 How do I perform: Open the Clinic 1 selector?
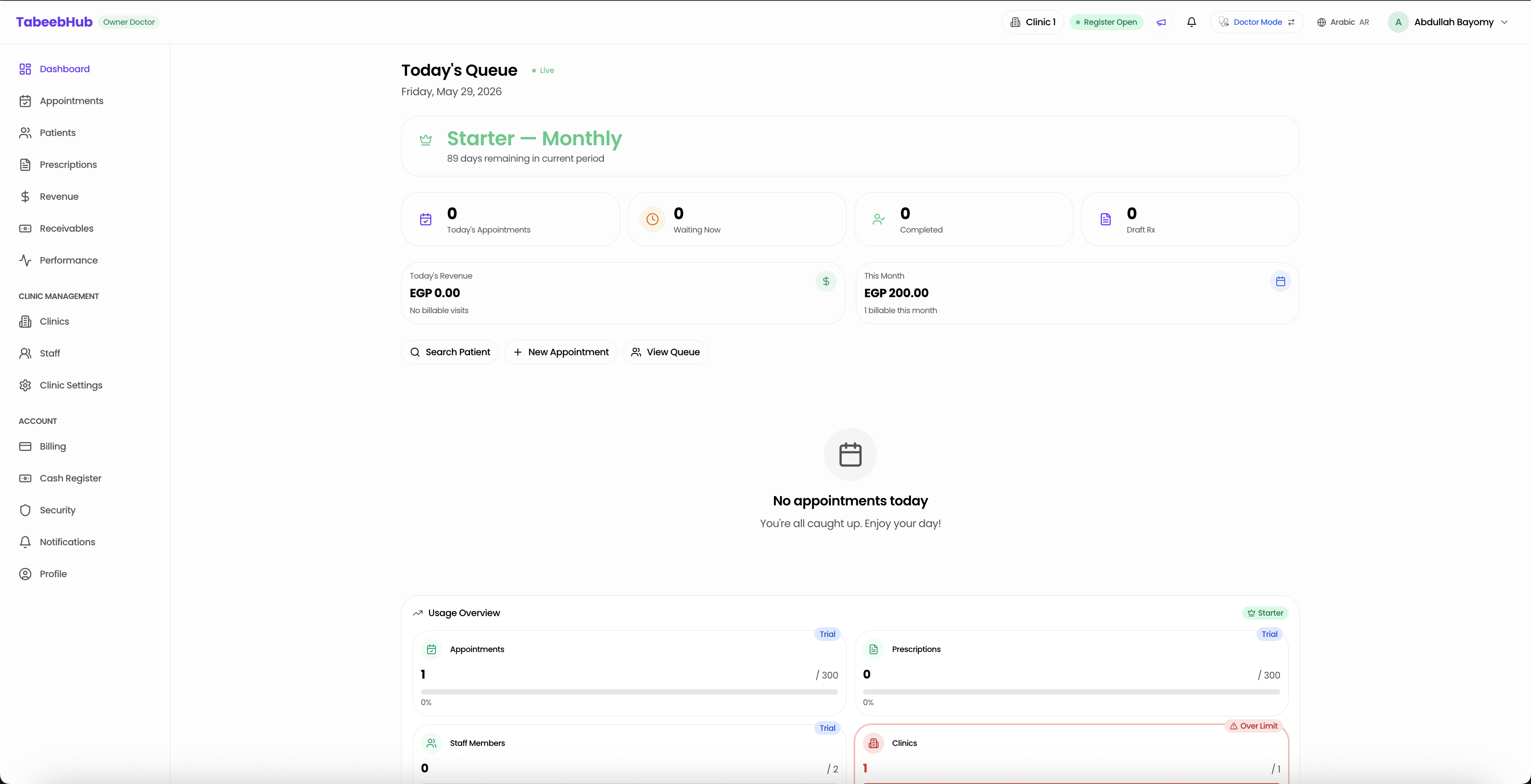coord(1032,22)
